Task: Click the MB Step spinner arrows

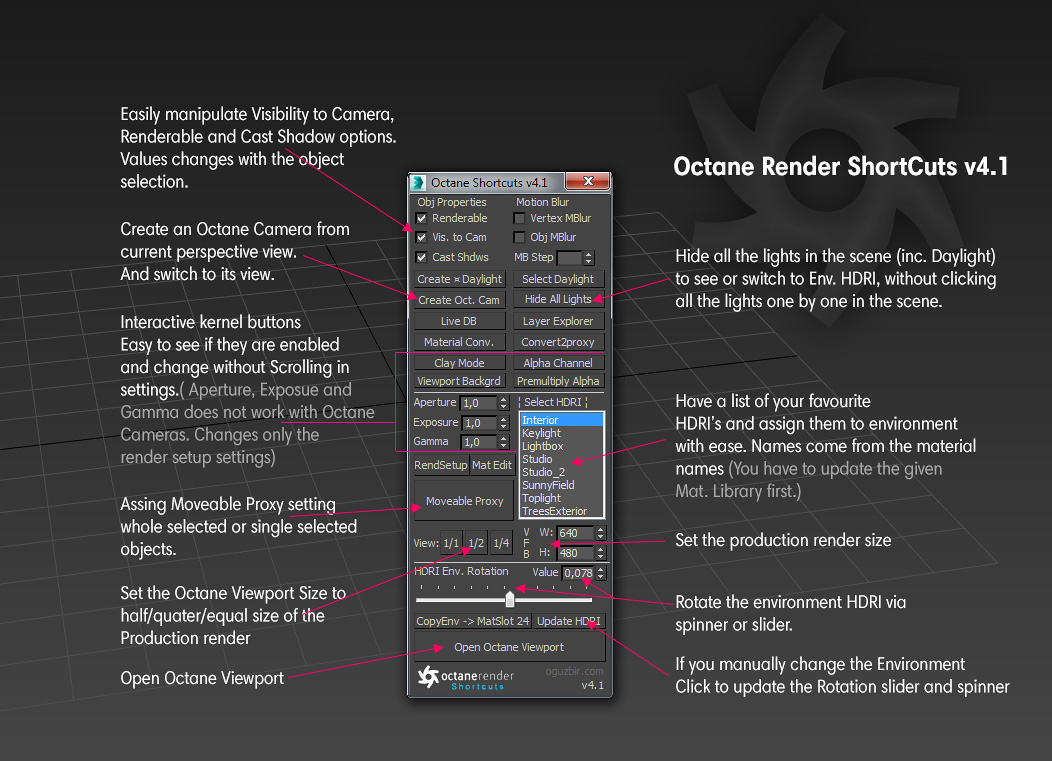Action: [x=588, y=258]
